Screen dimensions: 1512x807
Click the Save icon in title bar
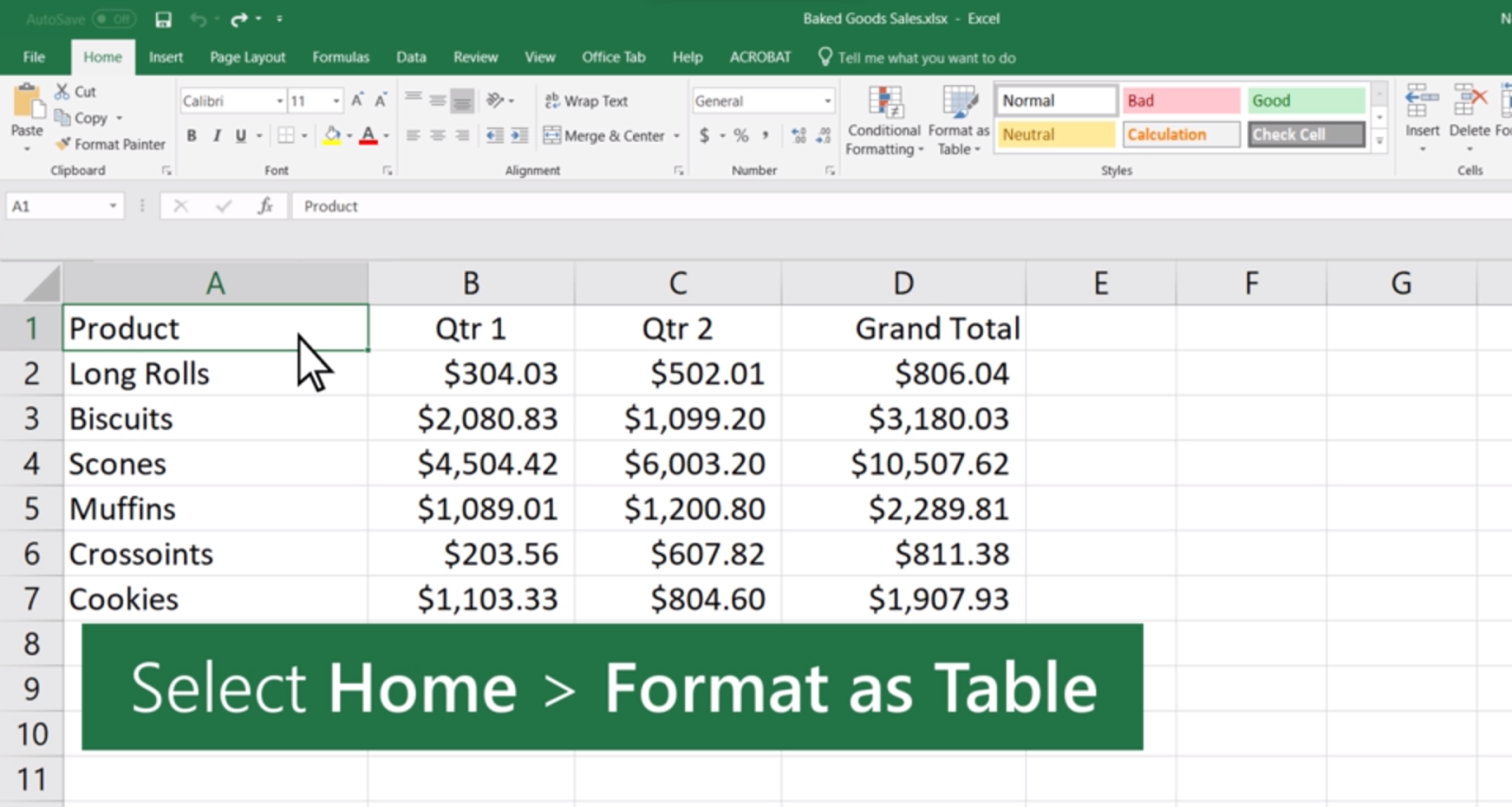163,19
